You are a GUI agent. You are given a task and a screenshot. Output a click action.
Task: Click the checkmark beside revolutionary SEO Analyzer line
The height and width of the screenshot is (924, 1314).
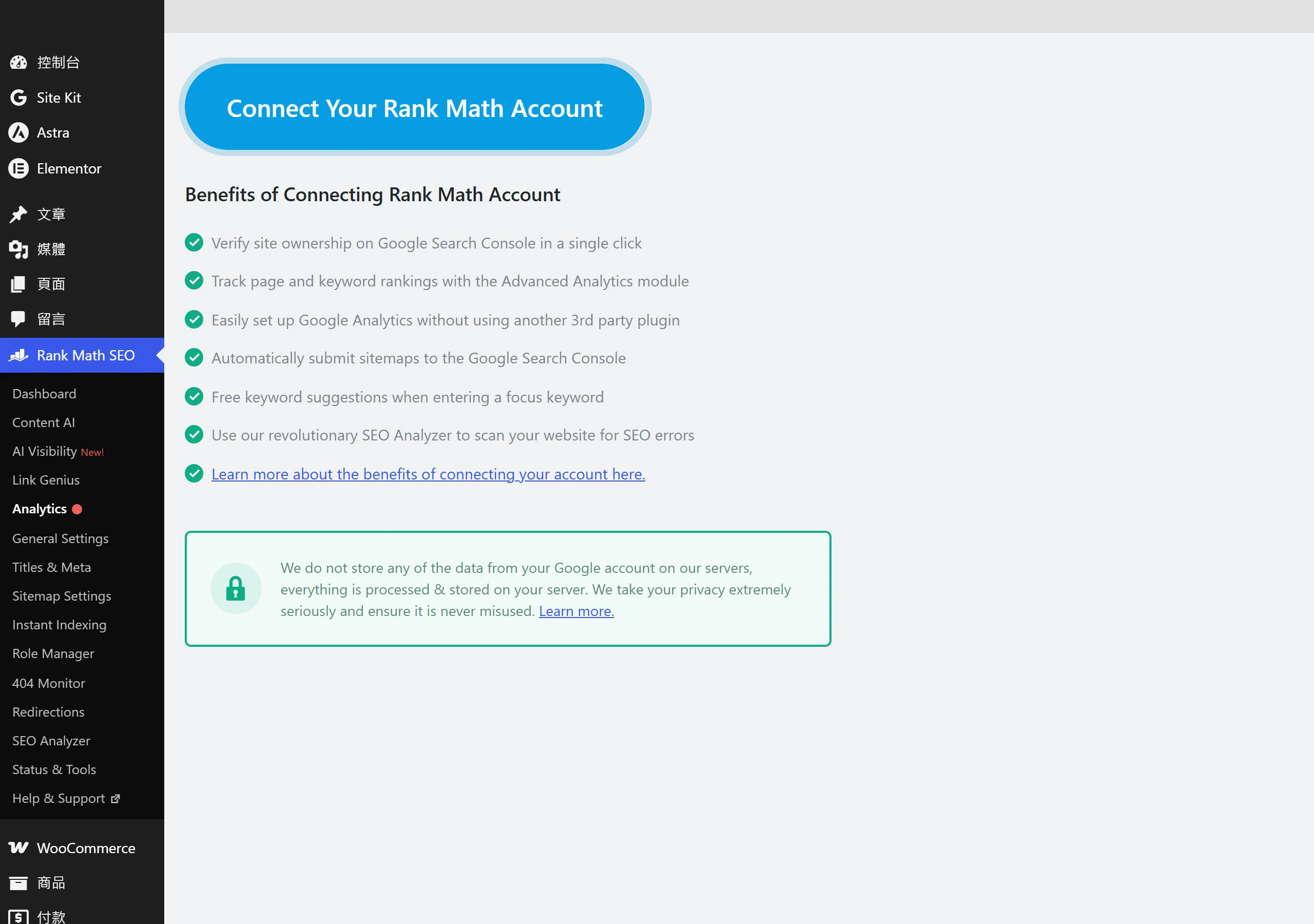point(194,434)
